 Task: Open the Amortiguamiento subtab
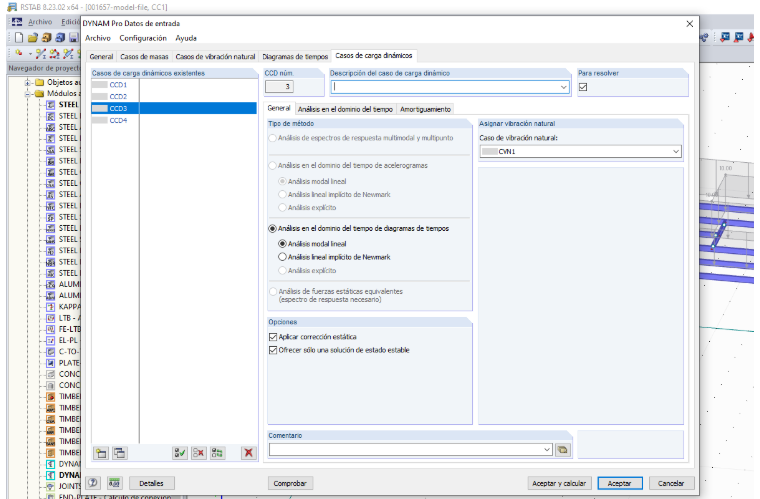(x=425, y=109)
